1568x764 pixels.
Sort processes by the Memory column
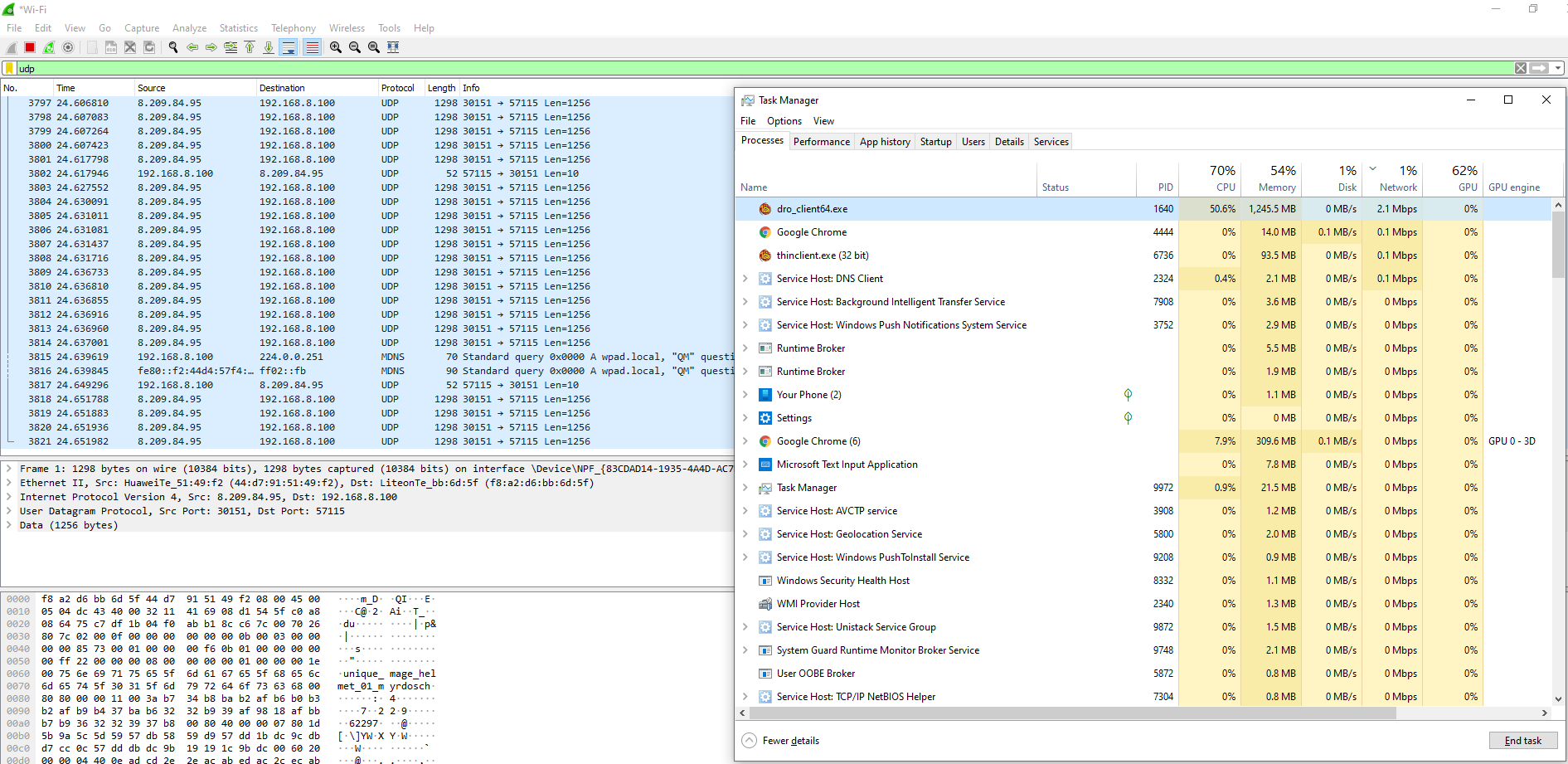point(1271,178)
